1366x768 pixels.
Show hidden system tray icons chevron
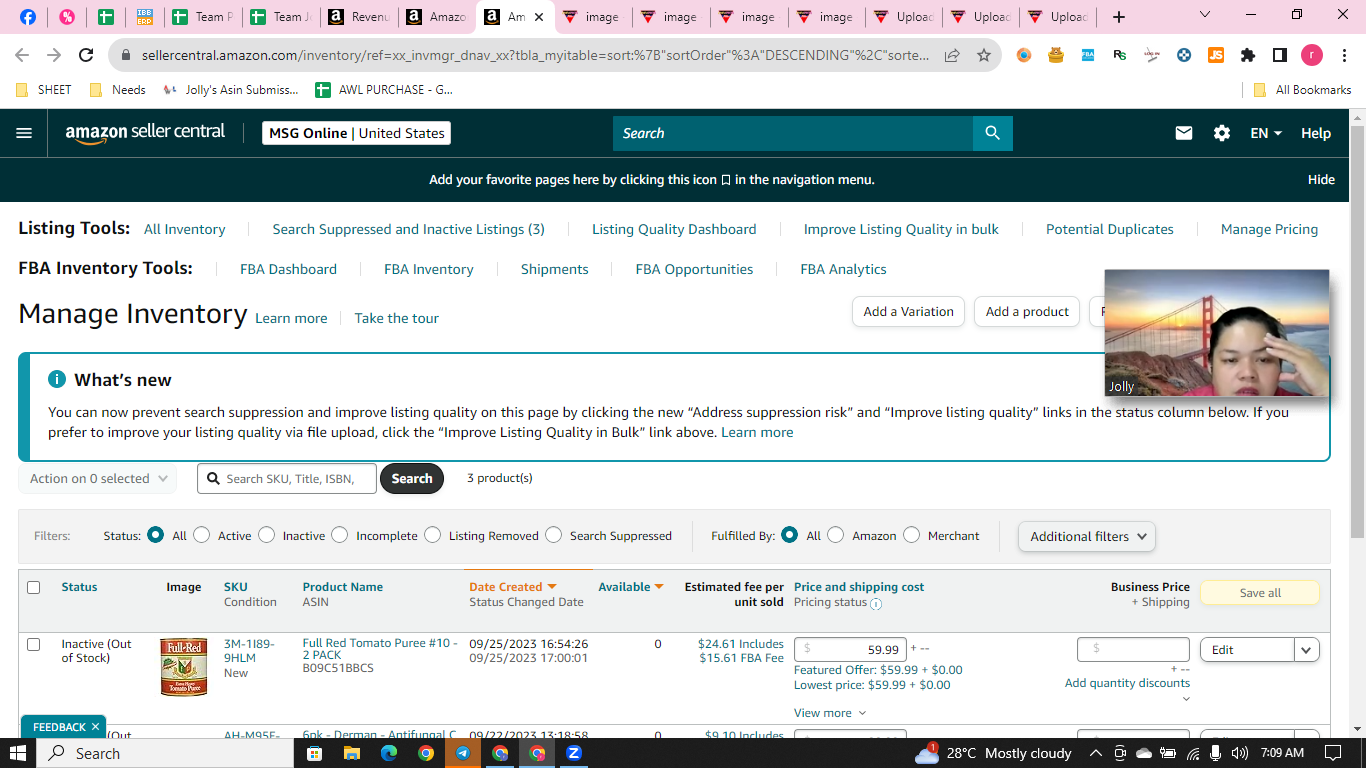[1096, 753]
